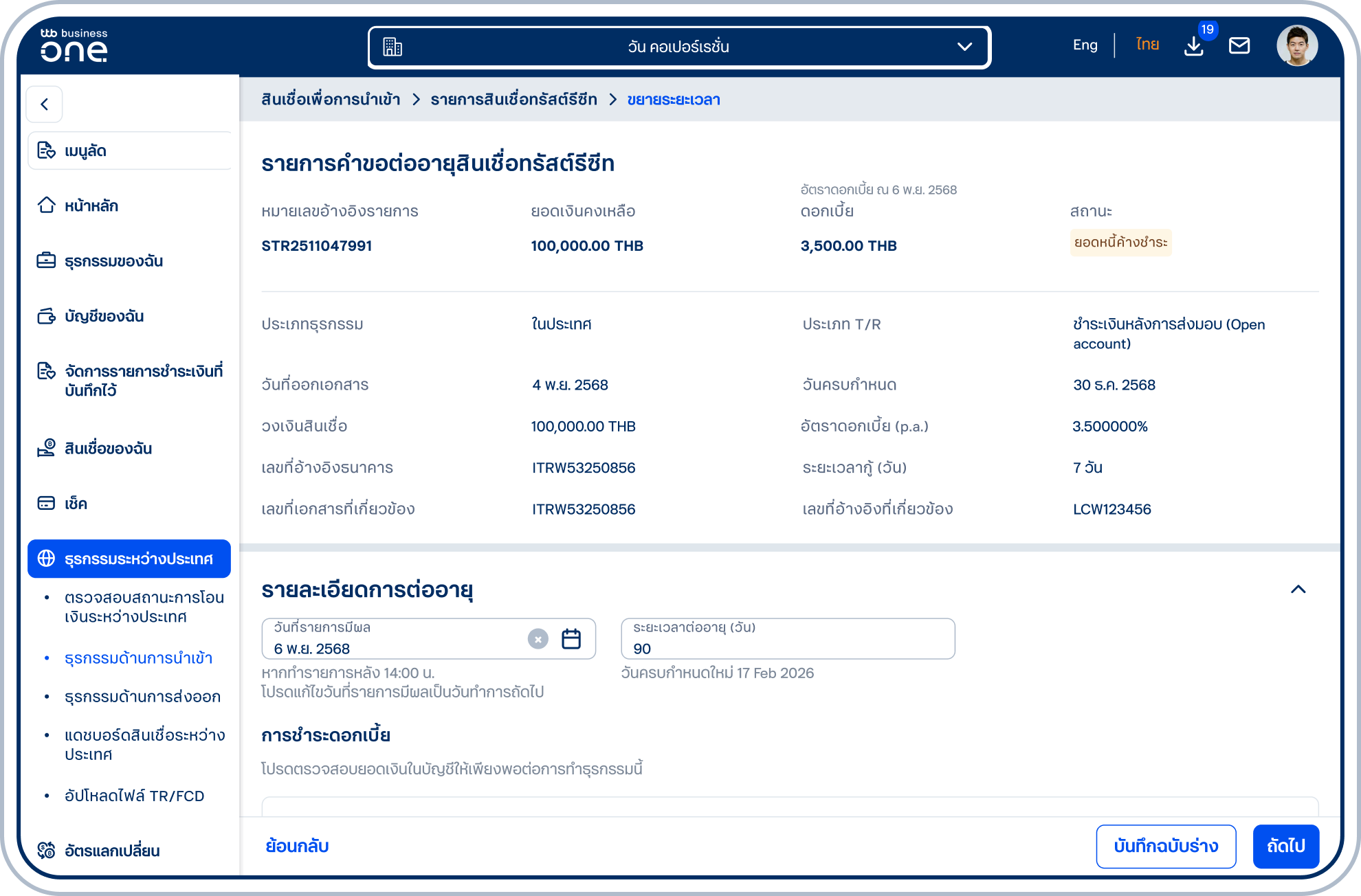Open บัญชีของฉัน menu
Image resolution: width=1361 pixels, height=896 pixels.
click(130, 316)
